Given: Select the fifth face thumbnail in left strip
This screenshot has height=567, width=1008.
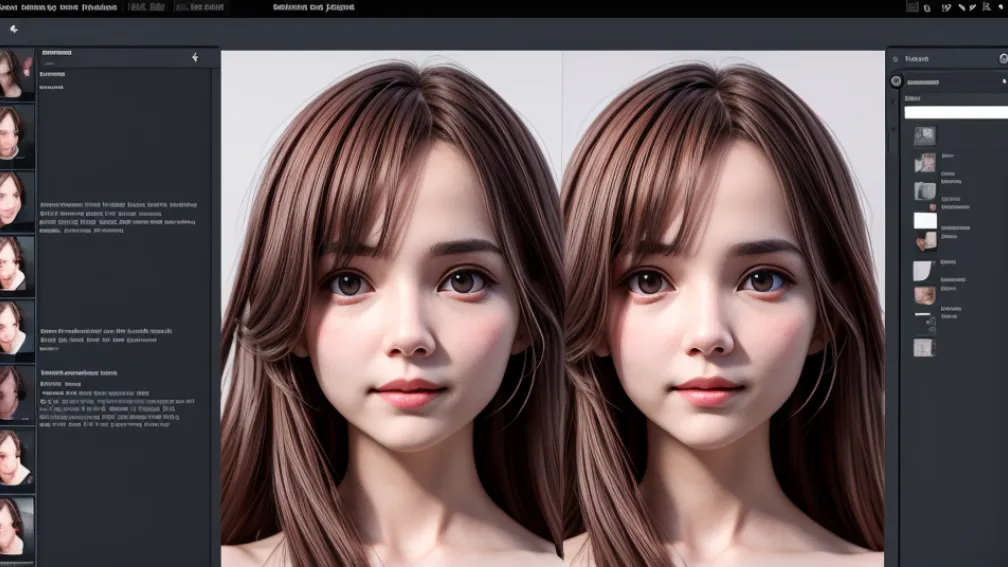Looking at the screenshot, I should [17, 327].
